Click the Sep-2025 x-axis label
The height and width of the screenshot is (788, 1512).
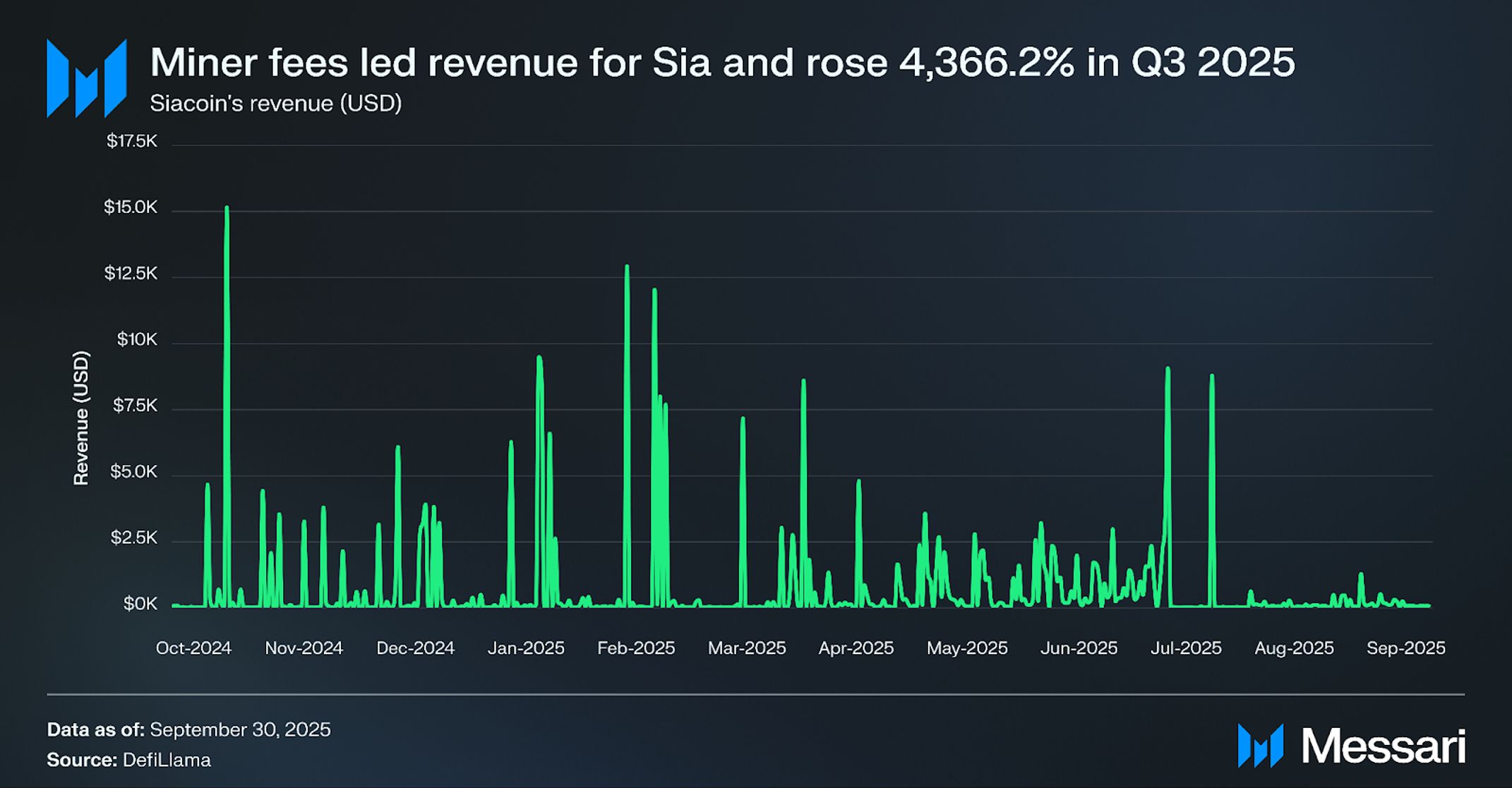tap(1405, 648)
